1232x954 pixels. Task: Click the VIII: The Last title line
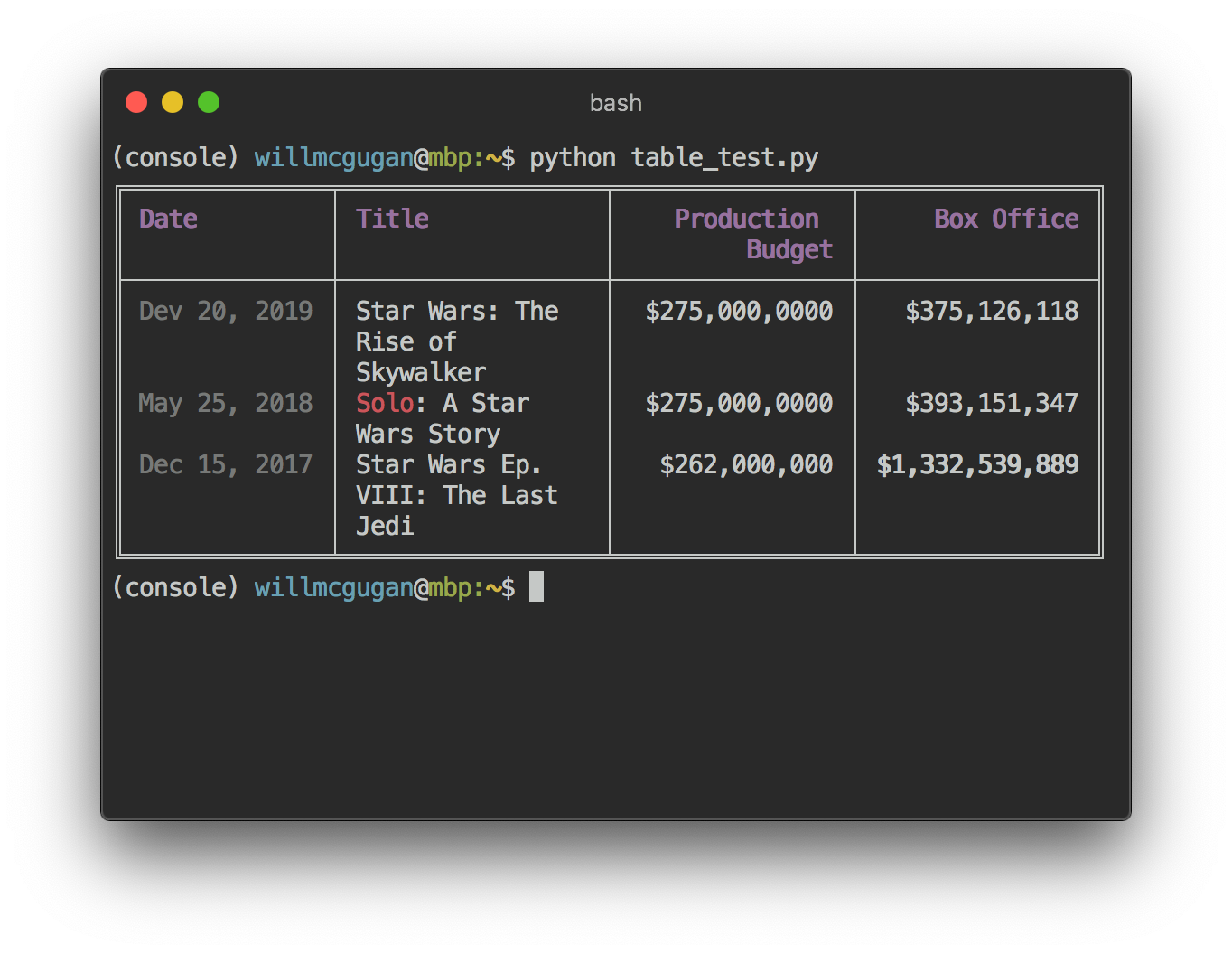pyautogui.click(x=456, y=495)
